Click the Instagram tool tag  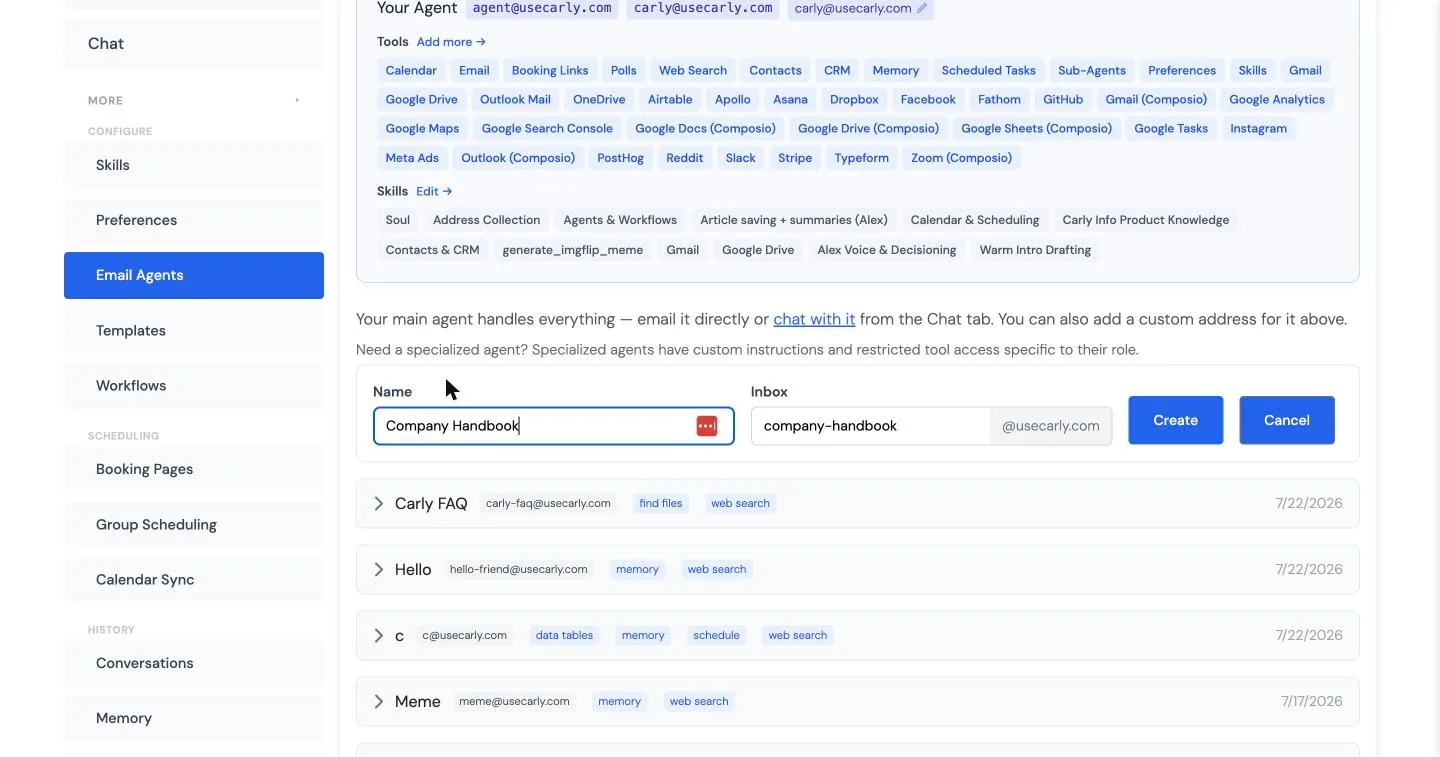[x=1258, y=128]
